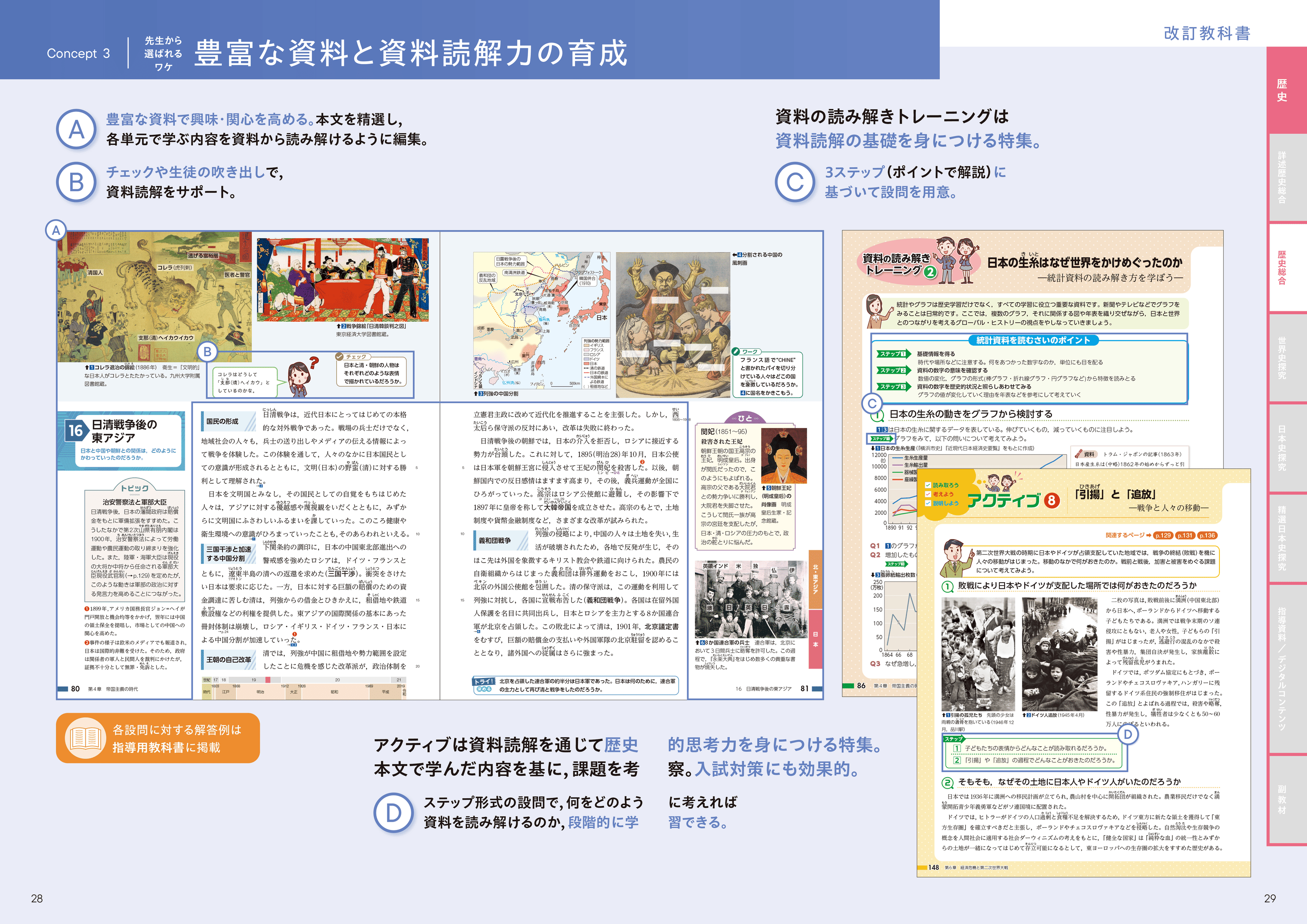1307x924 pixels.
Task: Click the large circled D icon near ステップ形式
Action: click(393, 813)
